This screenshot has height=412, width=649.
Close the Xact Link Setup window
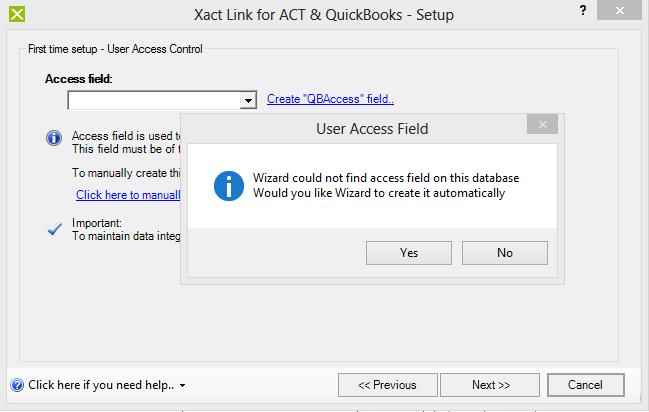pyautogui.click(x=619, y=10)
